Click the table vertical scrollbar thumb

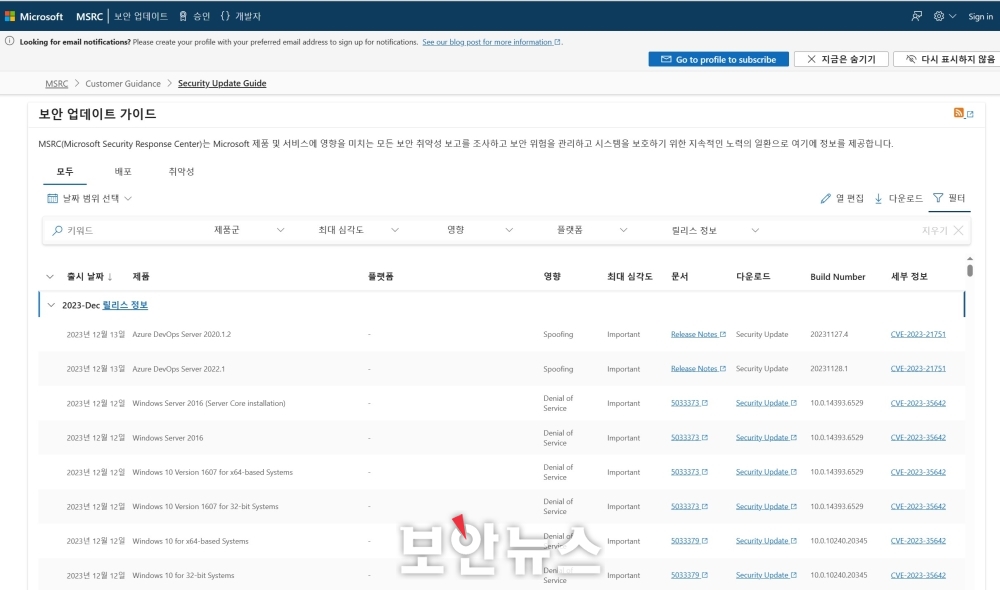tap(969, 270)
